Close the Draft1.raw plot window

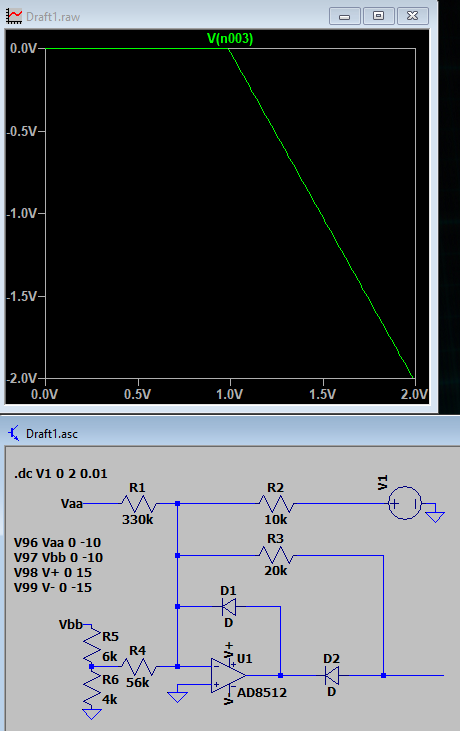(412, 16)
